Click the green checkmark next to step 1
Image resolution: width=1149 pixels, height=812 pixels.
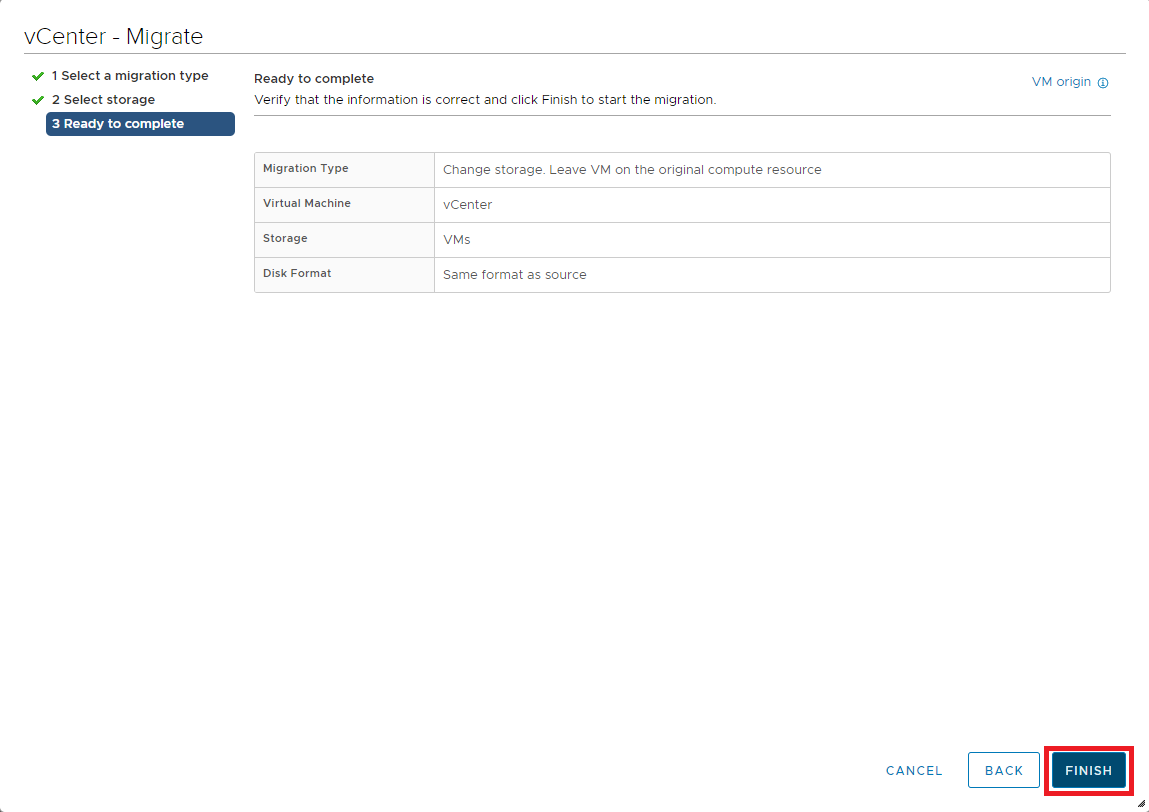coord(38,76)
